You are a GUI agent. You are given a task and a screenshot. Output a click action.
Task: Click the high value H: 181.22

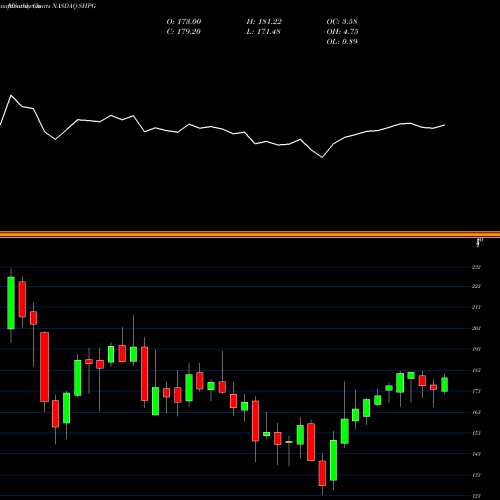264,22
